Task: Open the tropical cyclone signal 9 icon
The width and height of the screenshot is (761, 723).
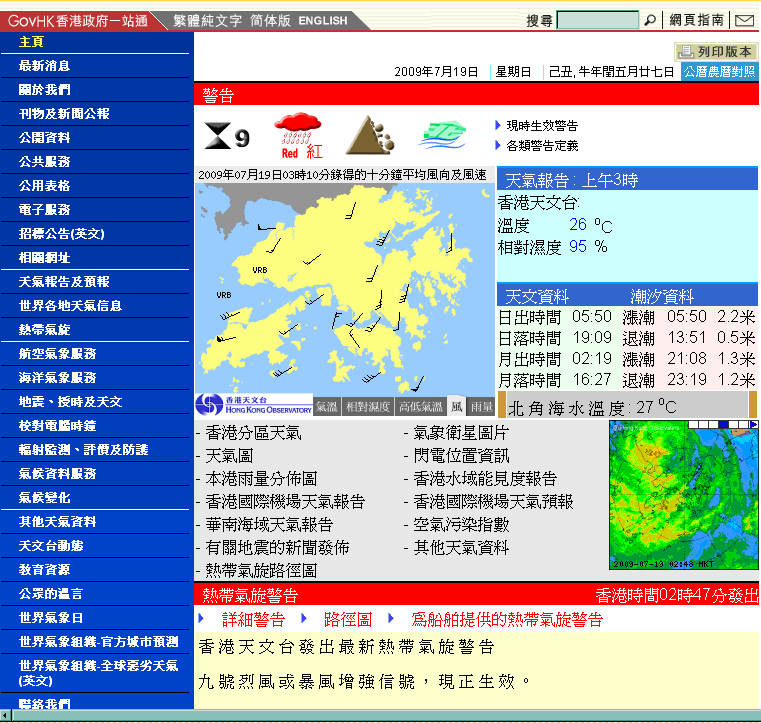Action: [227, 136]
